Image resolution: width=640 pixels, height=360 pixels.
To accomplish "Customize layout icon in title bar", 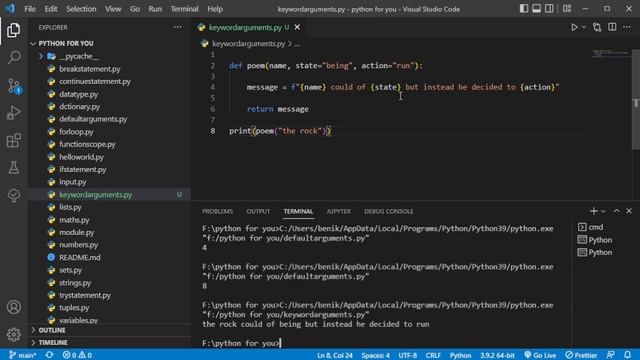I will coord(567,9).
